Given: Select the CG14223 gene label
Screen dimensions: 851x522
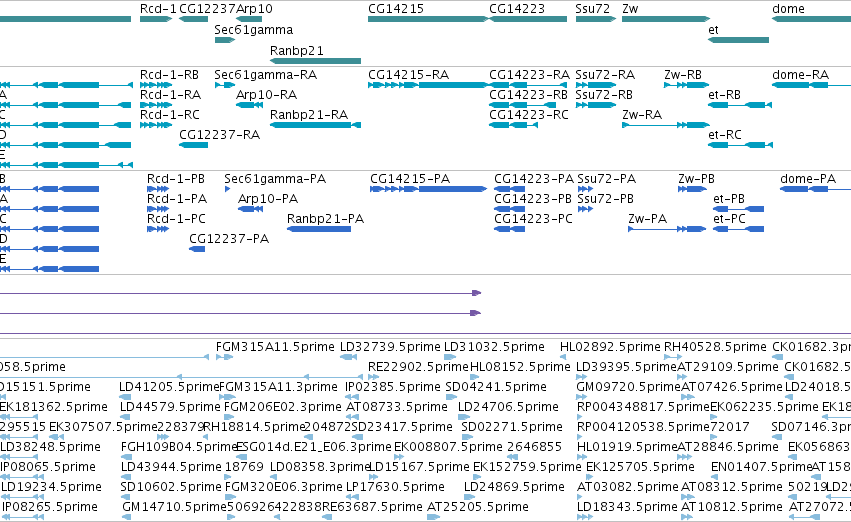Looking at the screenshot, I should (517, 9).
